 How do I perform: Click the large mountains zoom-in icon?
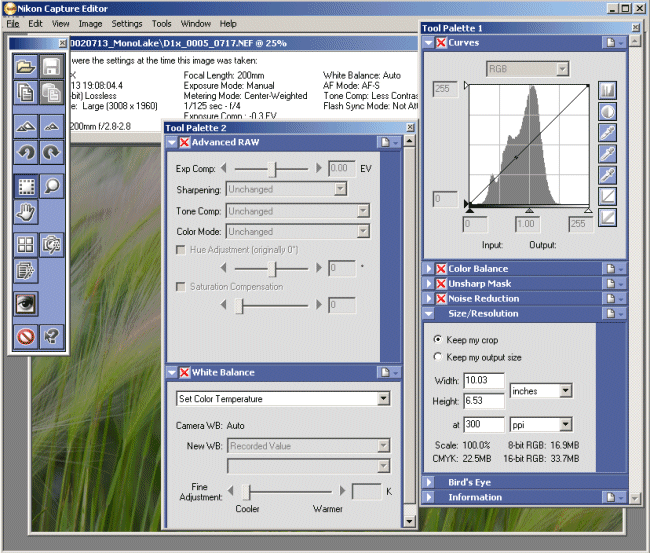click(25, 126)
